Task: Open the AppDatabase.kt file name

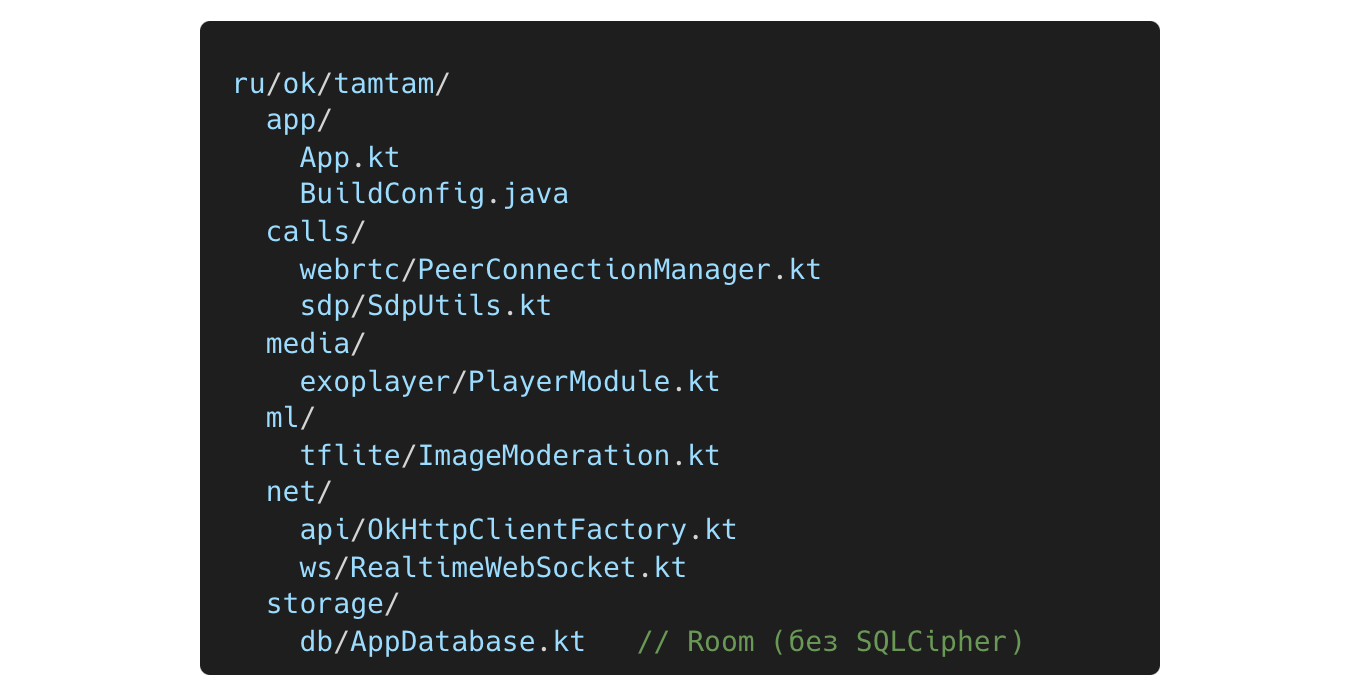Action: (467, 641)
